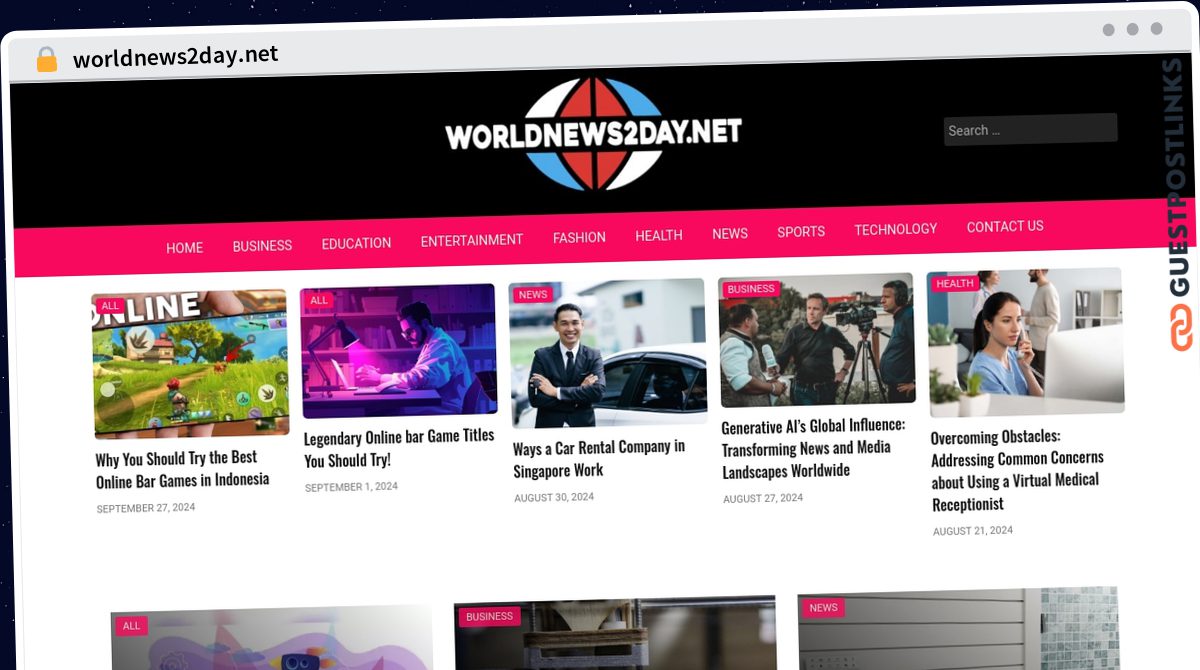Open the Legendary Online bar Game thumbnail
The width and height of the screenshot is (1200, 670).
[x=399, y=351]
